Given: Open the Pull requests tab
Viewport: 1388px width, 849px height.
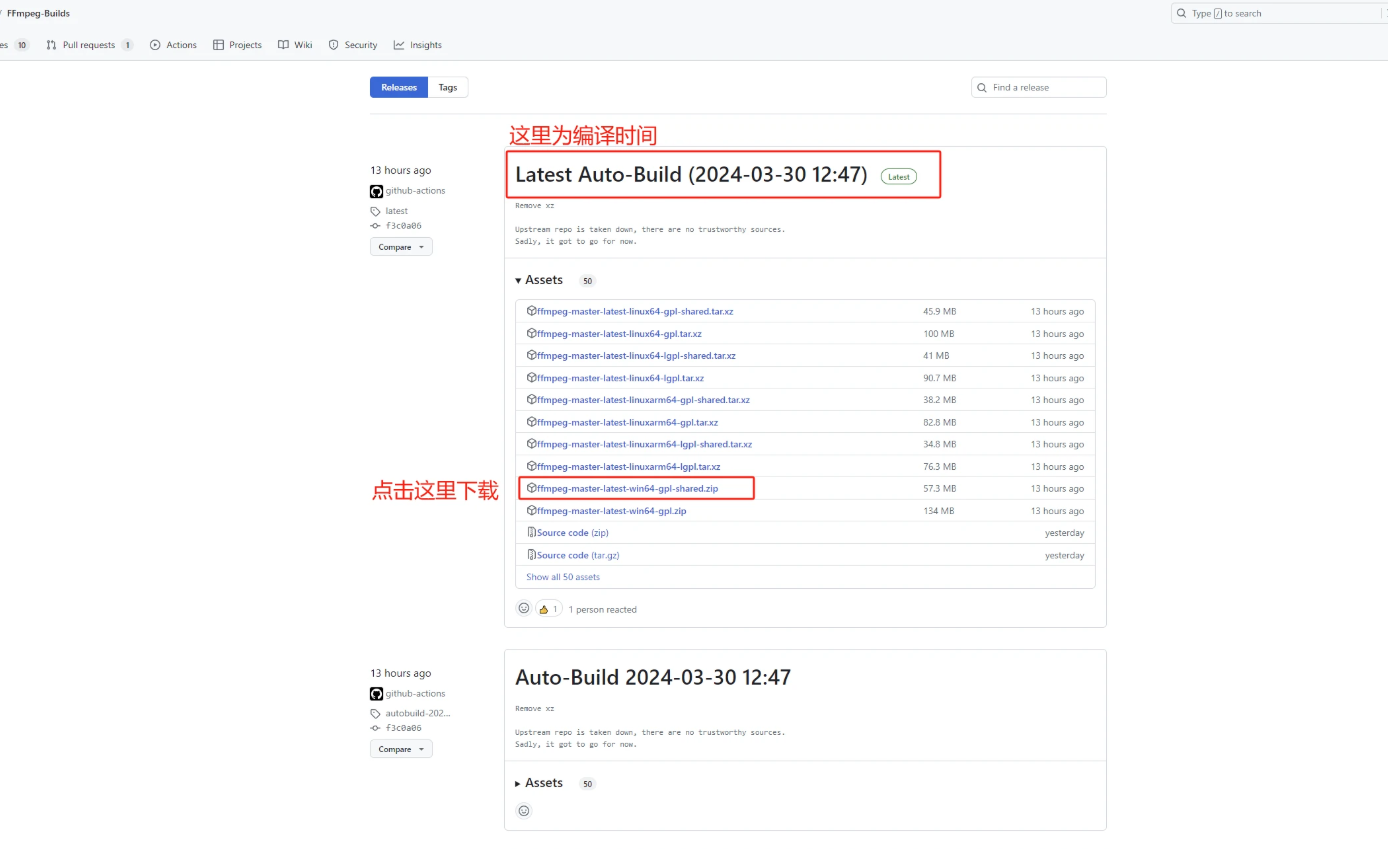Looking at the screenshot, I should pos(89,45).
